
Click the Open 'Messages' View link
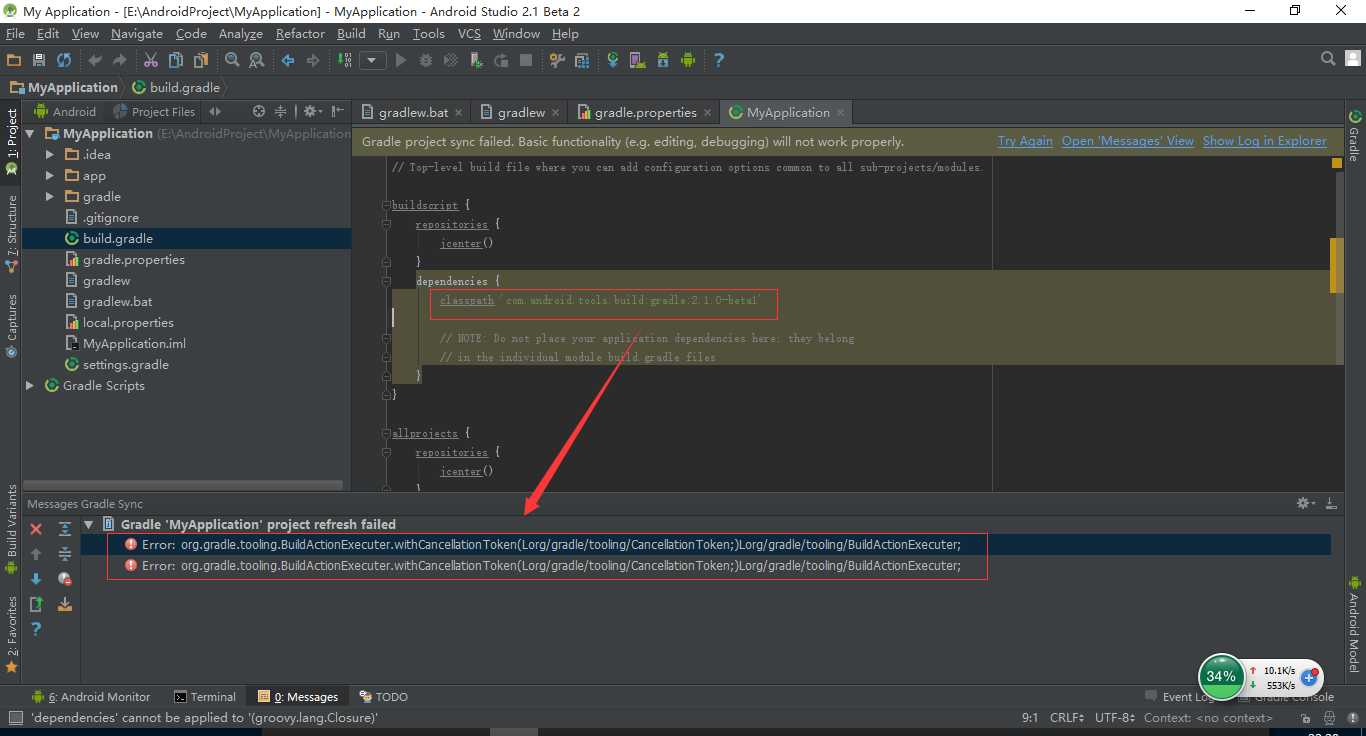[x=1128, y=141]
